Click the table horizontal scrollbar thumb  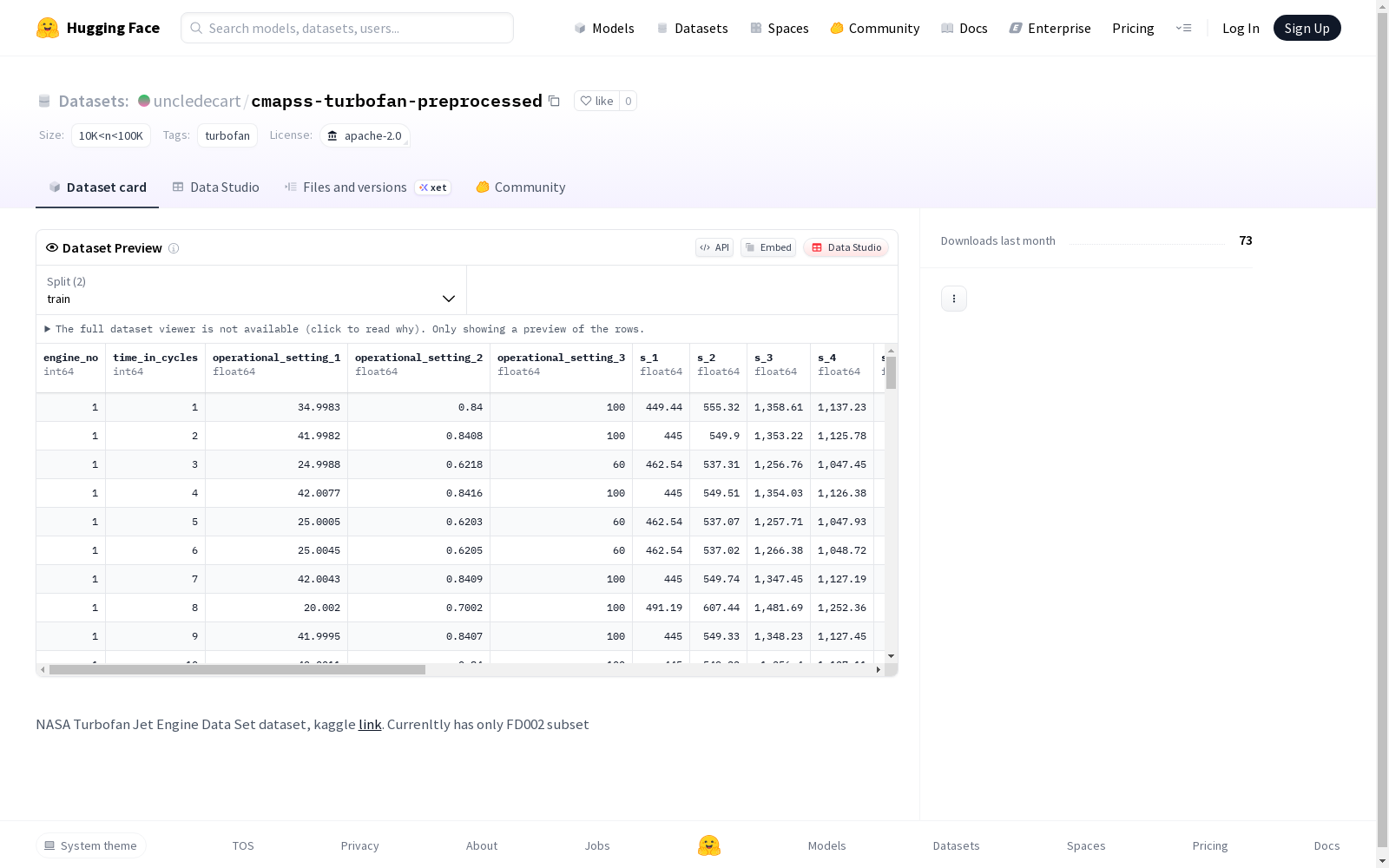tap(237, 670)
